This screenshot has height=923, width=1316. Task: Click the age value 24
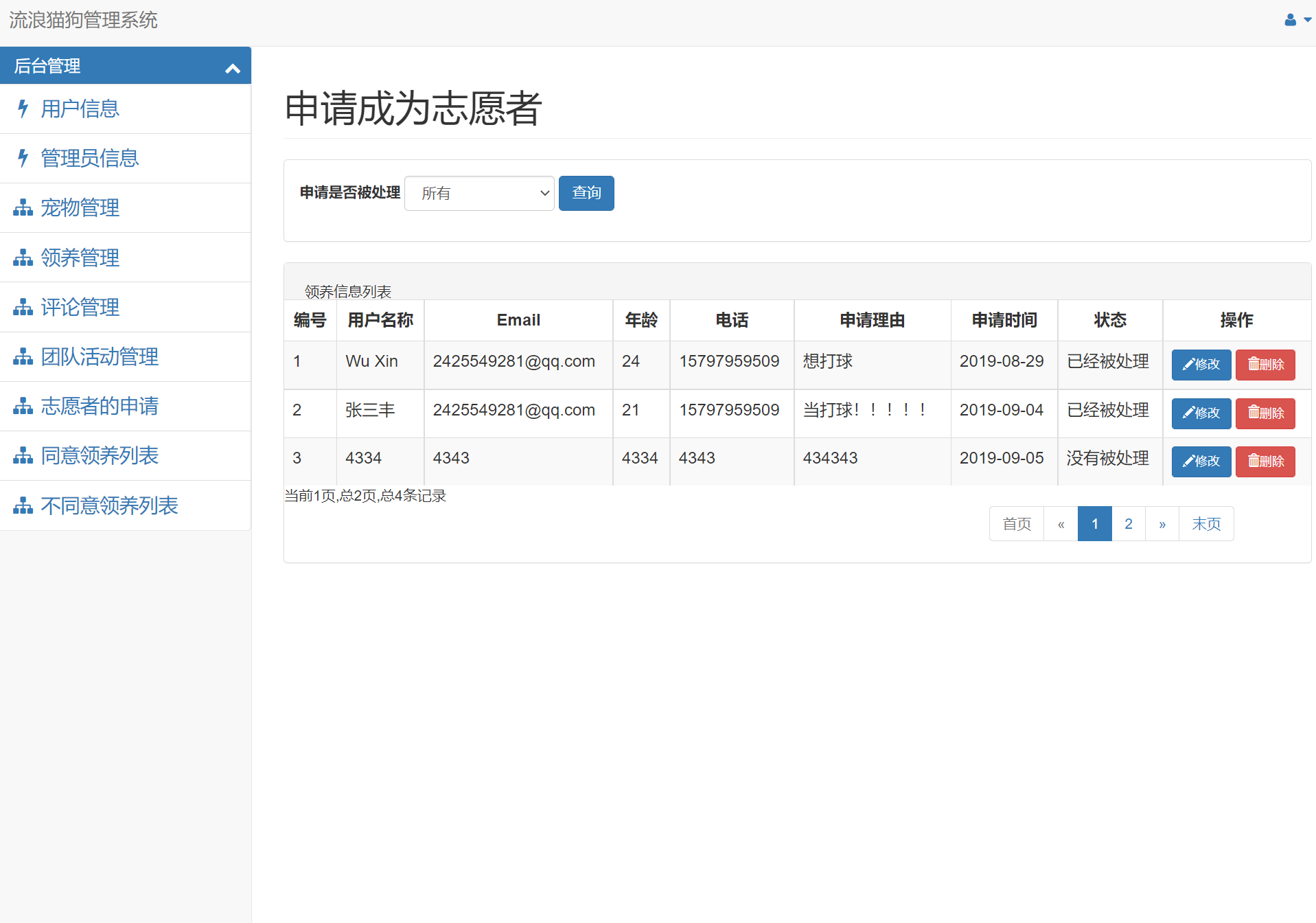pos(631,361)
